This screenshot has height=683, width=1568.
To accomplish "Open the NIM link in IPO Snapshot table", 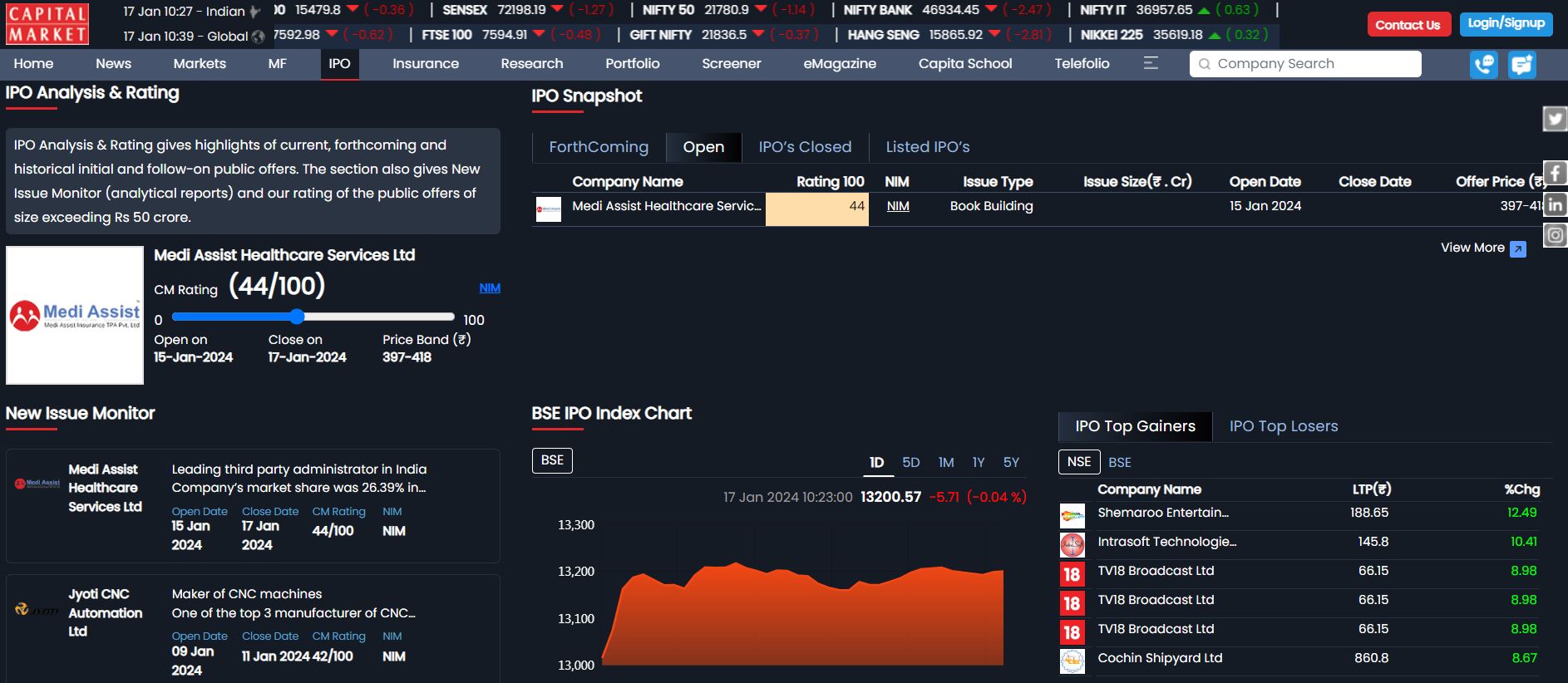I will coord(898,206).
